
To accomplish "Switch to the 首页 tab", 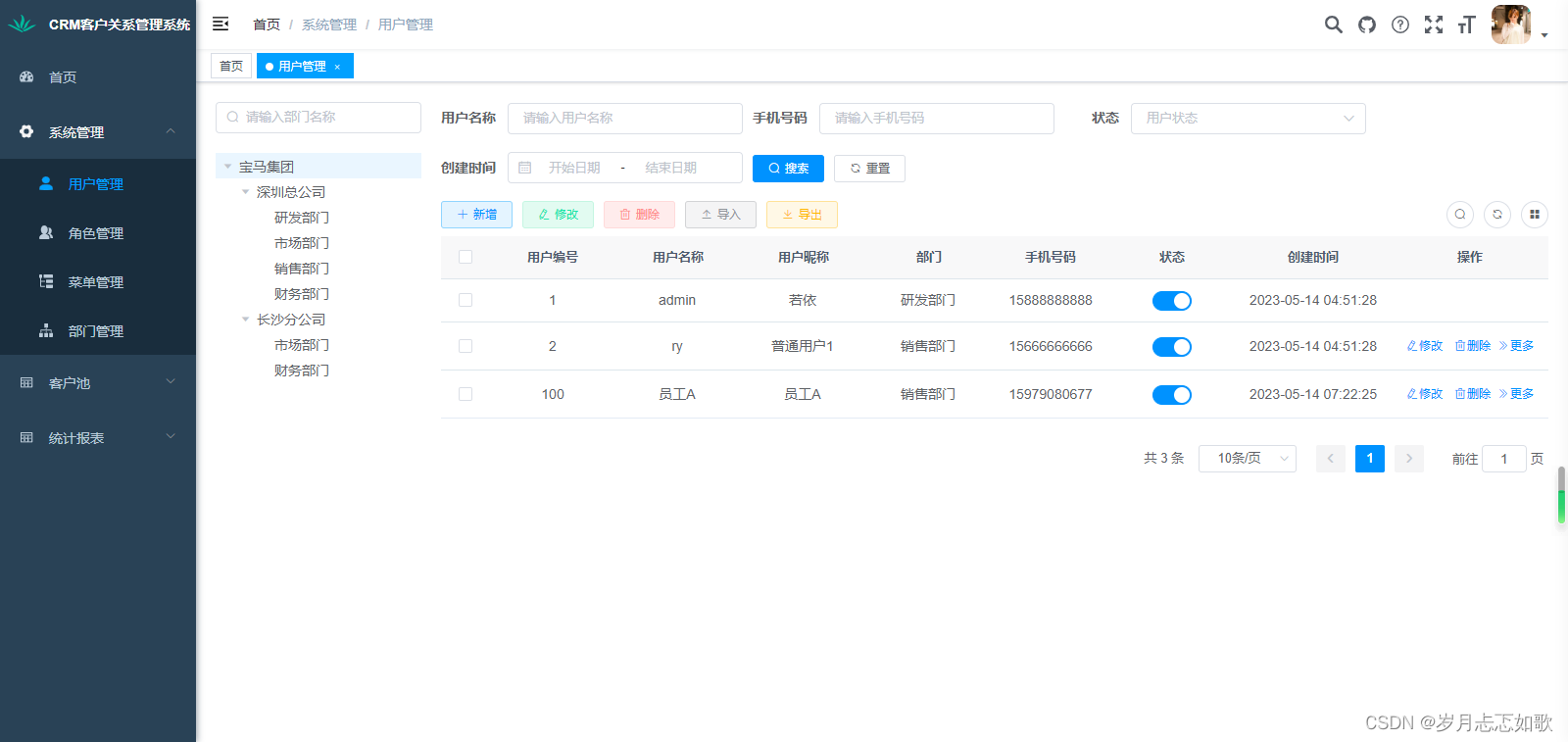I will click(x=231, y=66).
